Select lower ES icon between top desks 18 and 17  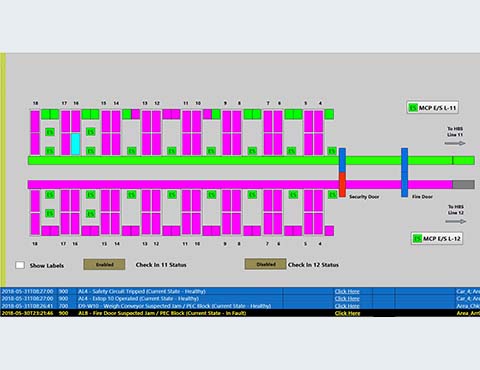(50, 151)
